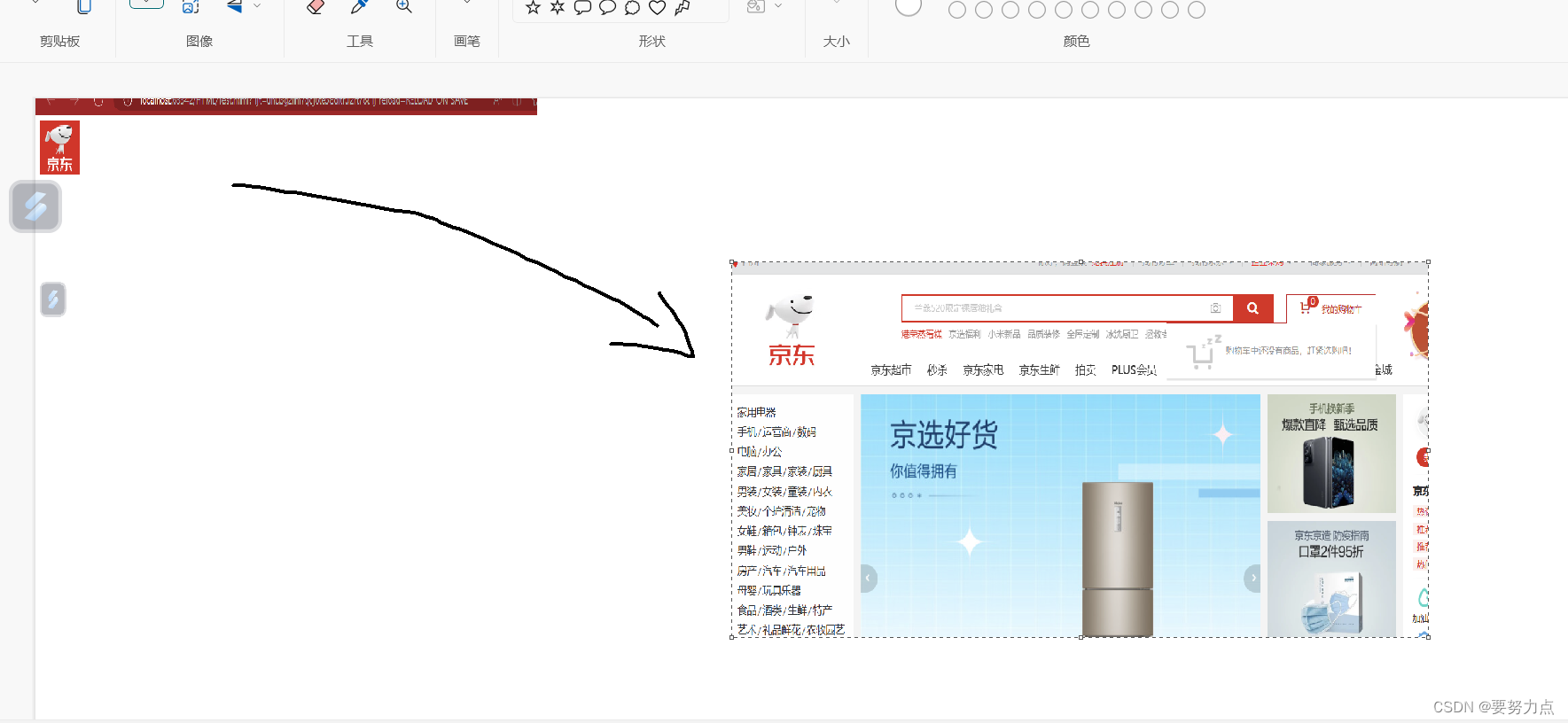
Task: Click the larger floating lightning widget icon
Action: 35,206
